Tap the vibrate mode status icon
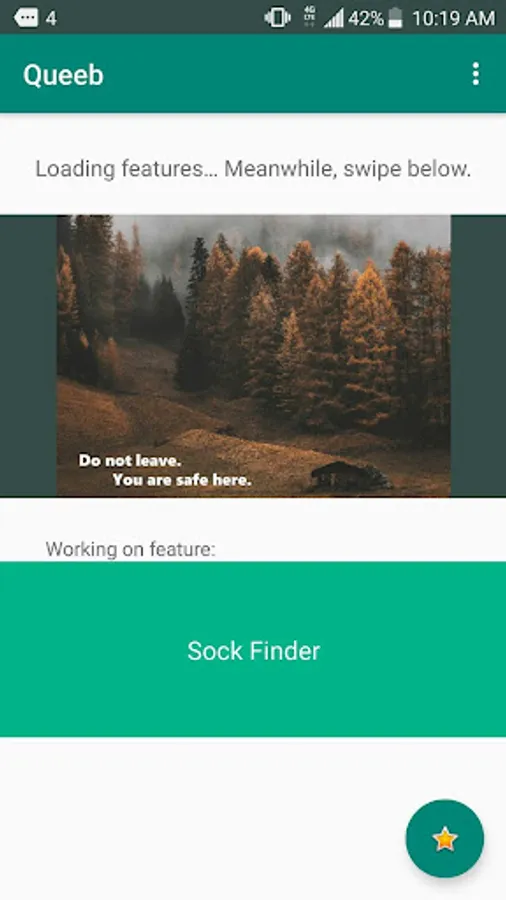The image size is (506, 900). [x=278, y=18]
